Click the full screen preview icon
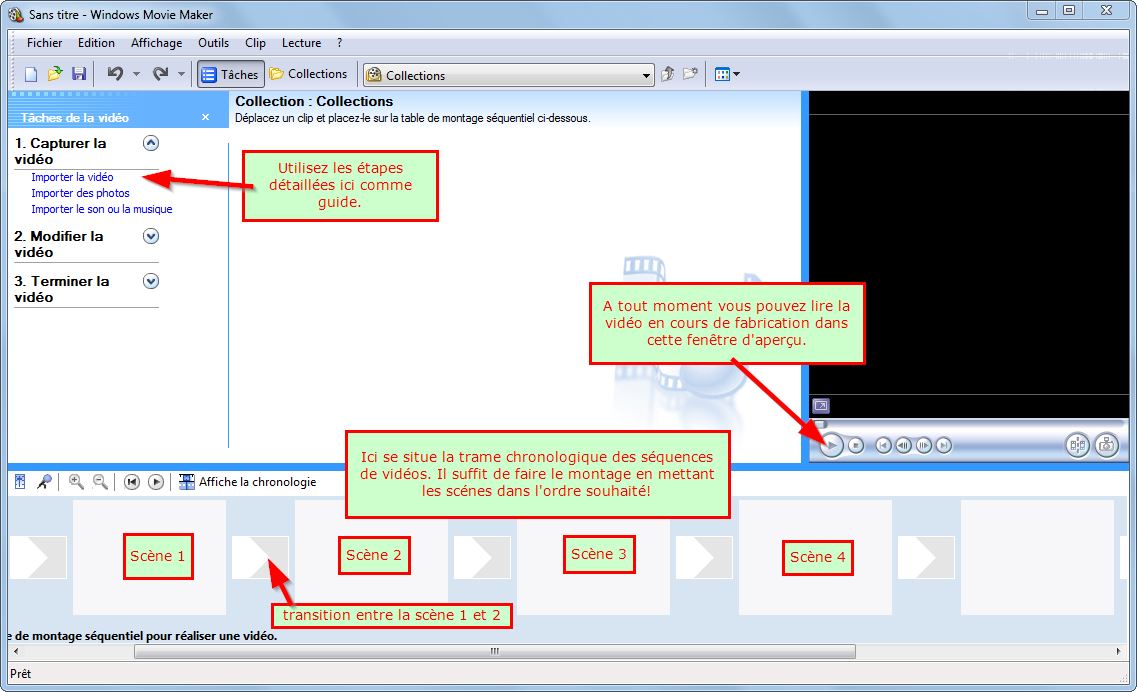The width and height of the screenshot is (1137, 692). (x=820, y=406)
